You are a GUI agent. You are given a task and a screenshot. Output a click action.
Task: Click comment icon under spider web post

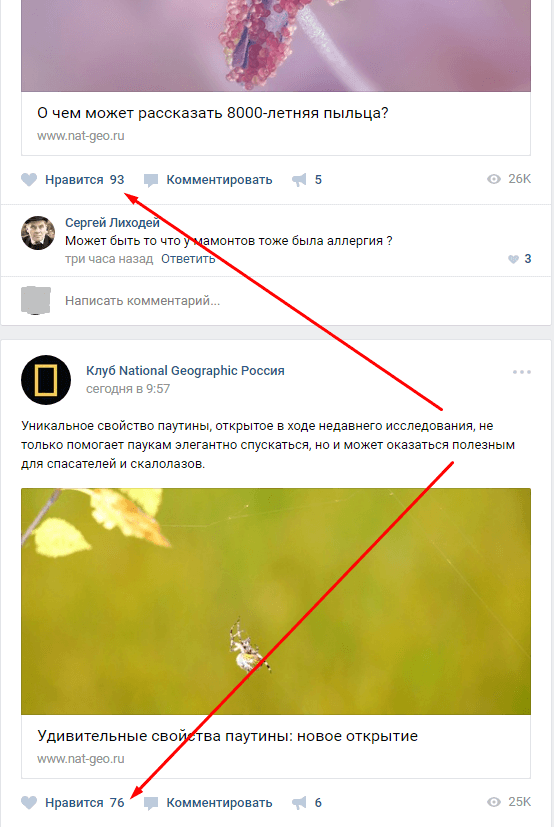(x=151, y=803)
